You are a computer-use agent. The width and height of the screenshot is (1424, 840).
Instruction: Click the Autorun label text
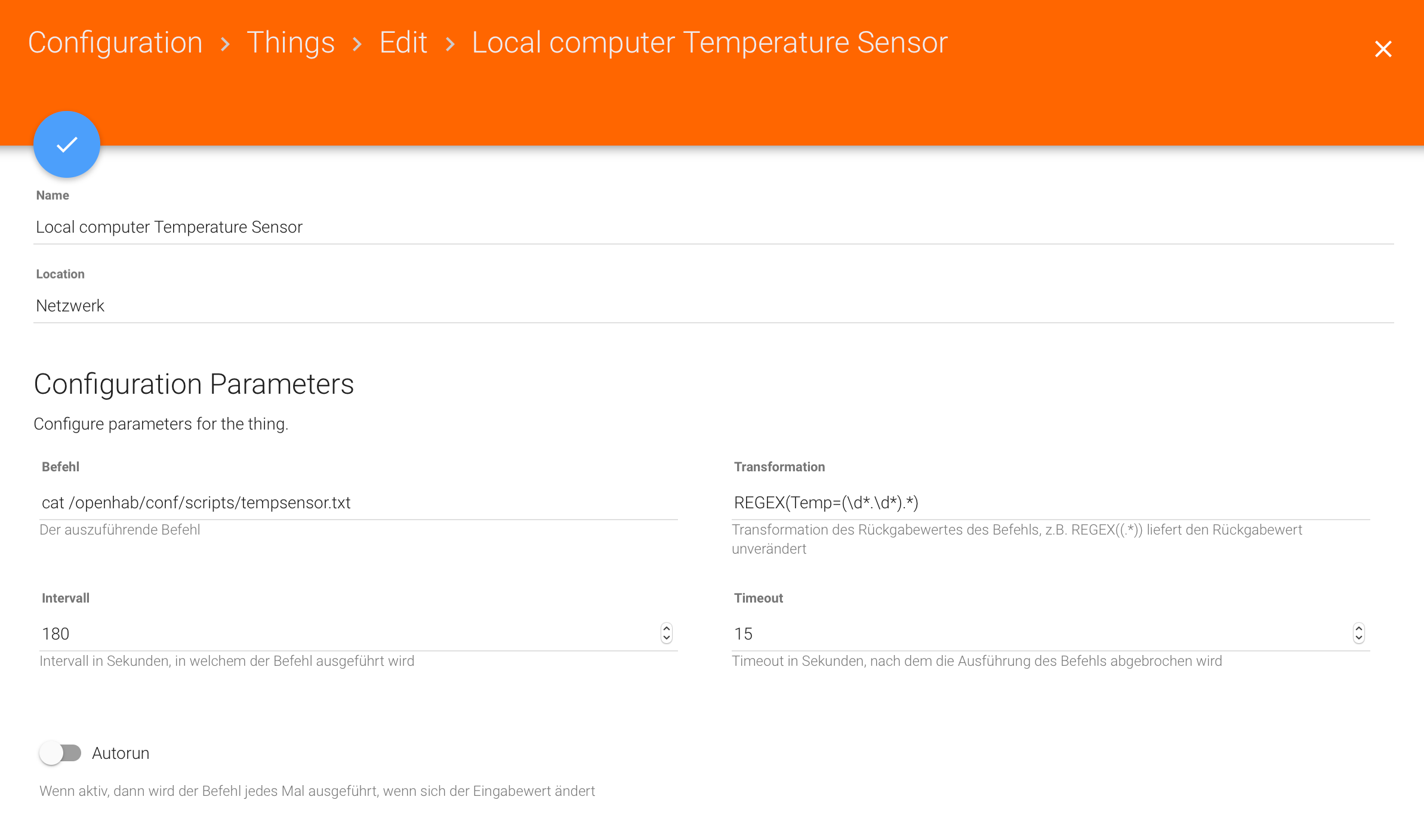tap(121, 753)
